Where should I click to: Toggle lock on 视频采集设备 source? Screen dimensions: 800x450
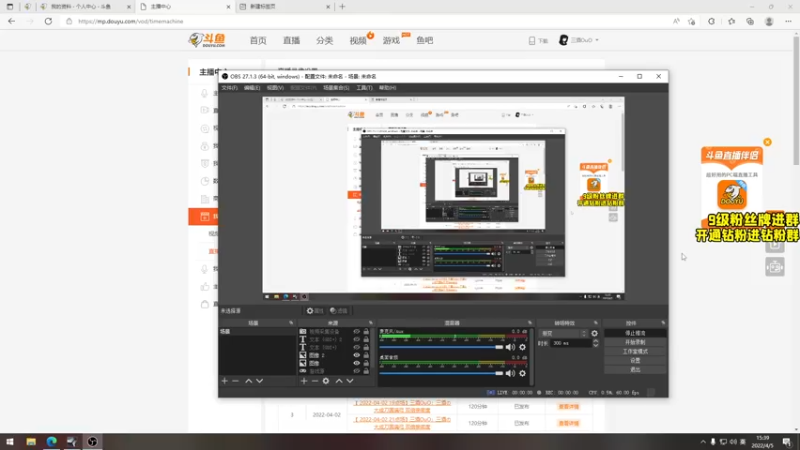coord(366,332)
